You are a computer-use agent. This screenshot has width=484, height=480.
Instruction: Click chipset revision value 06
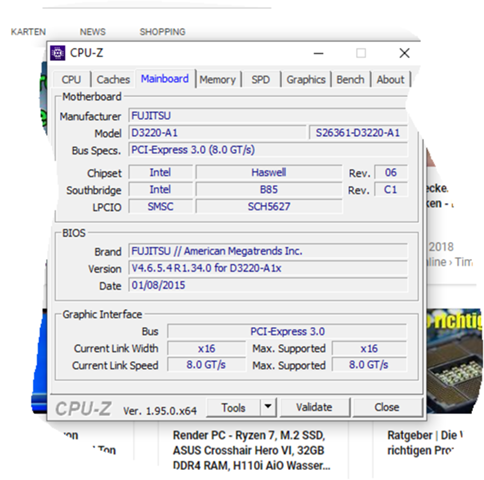[391, 172]
